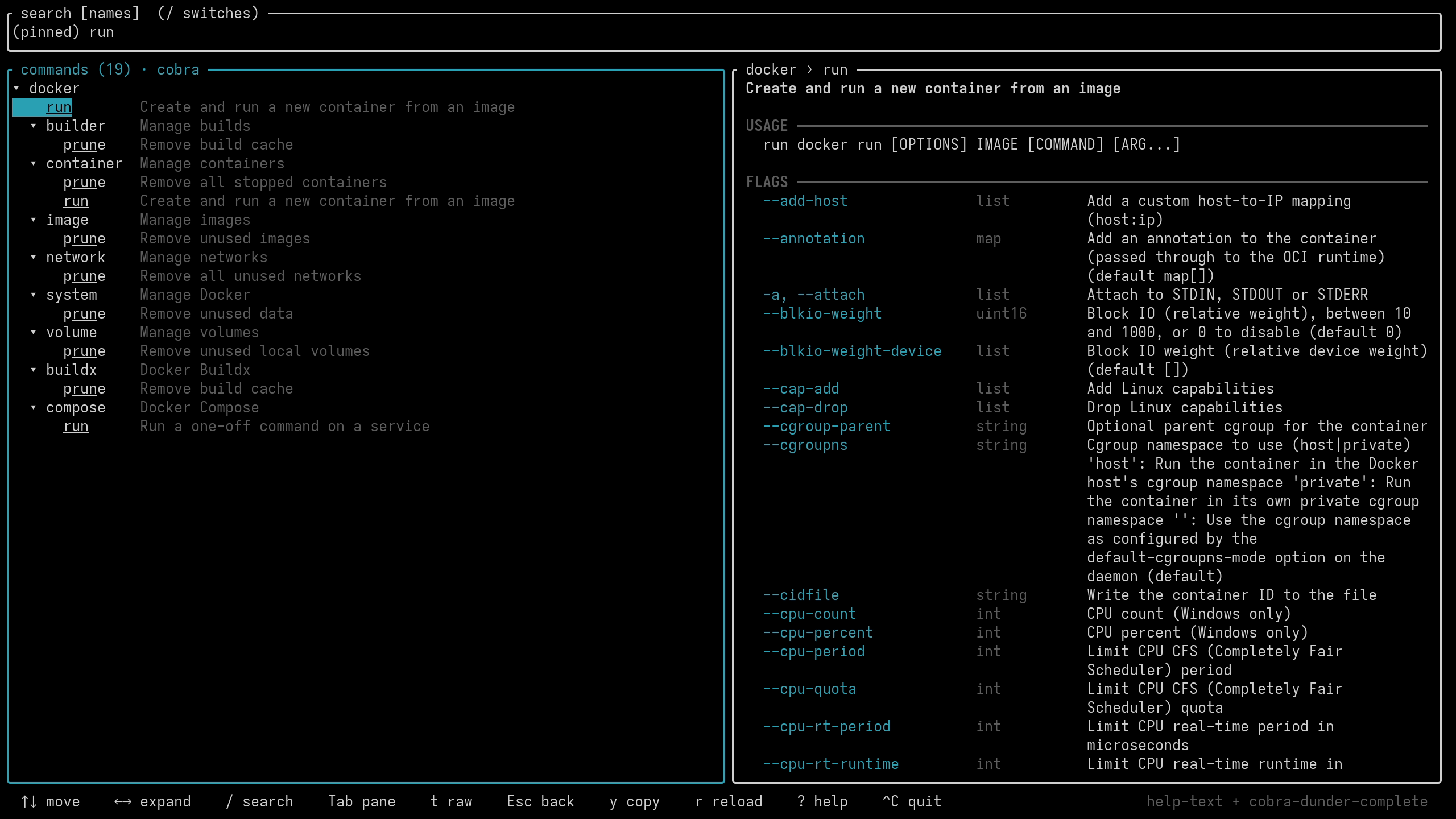Click the builder group label
This screenshot has width=1456, height=819.
pos(76,126)
